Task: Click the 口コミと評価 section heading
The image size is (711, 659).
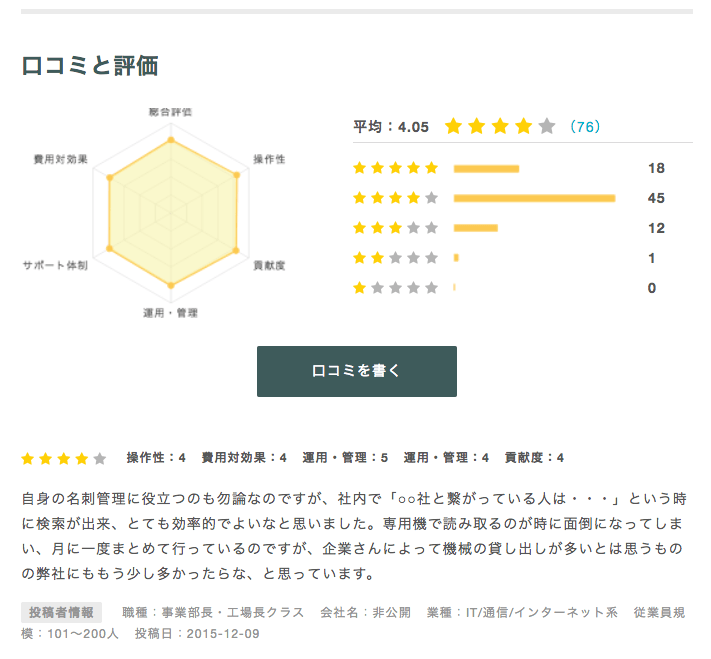Action: pyautogui.click(x=90, y=66)
